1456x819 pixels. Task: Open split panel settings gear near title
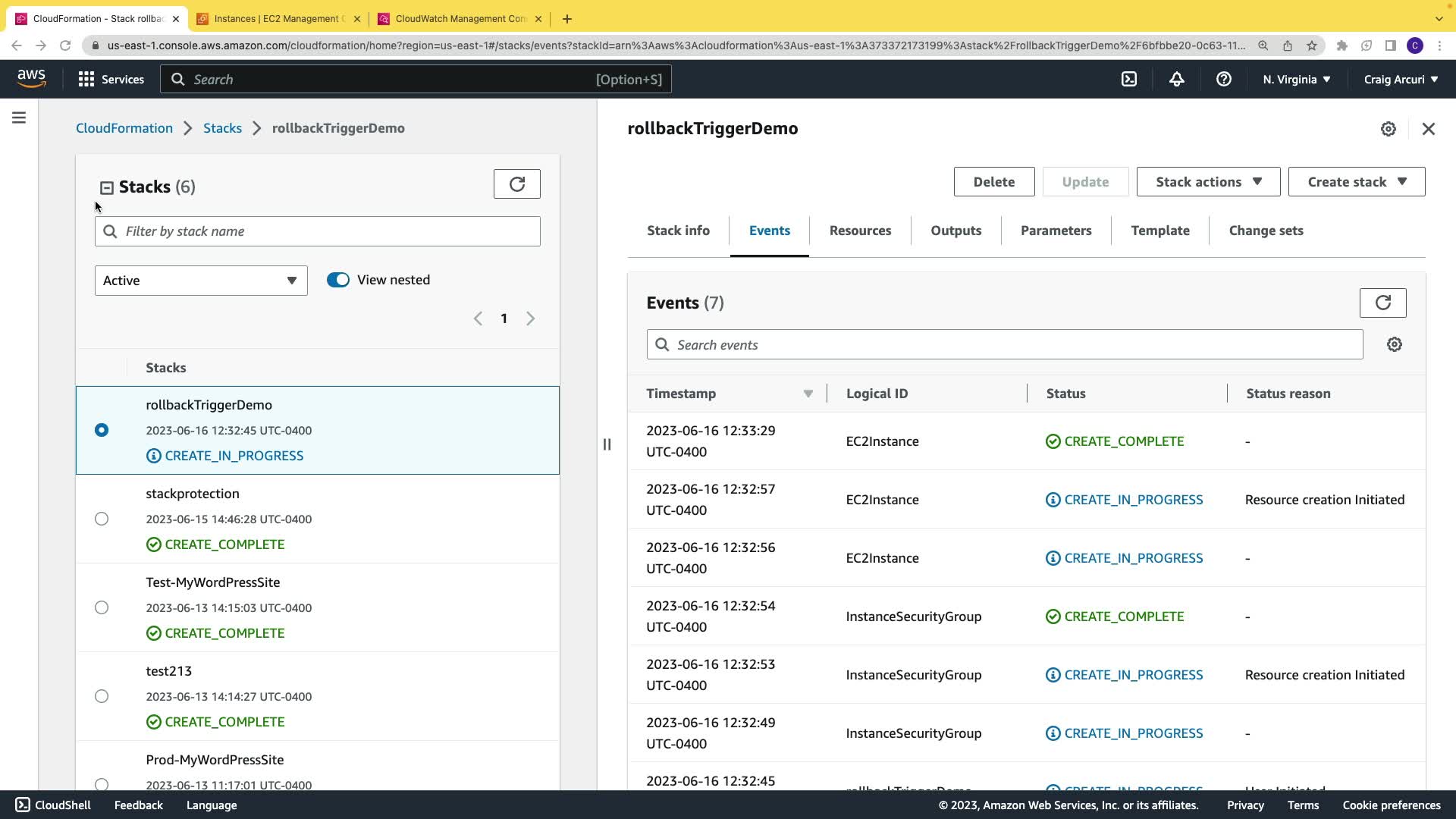pos(1388,129)
